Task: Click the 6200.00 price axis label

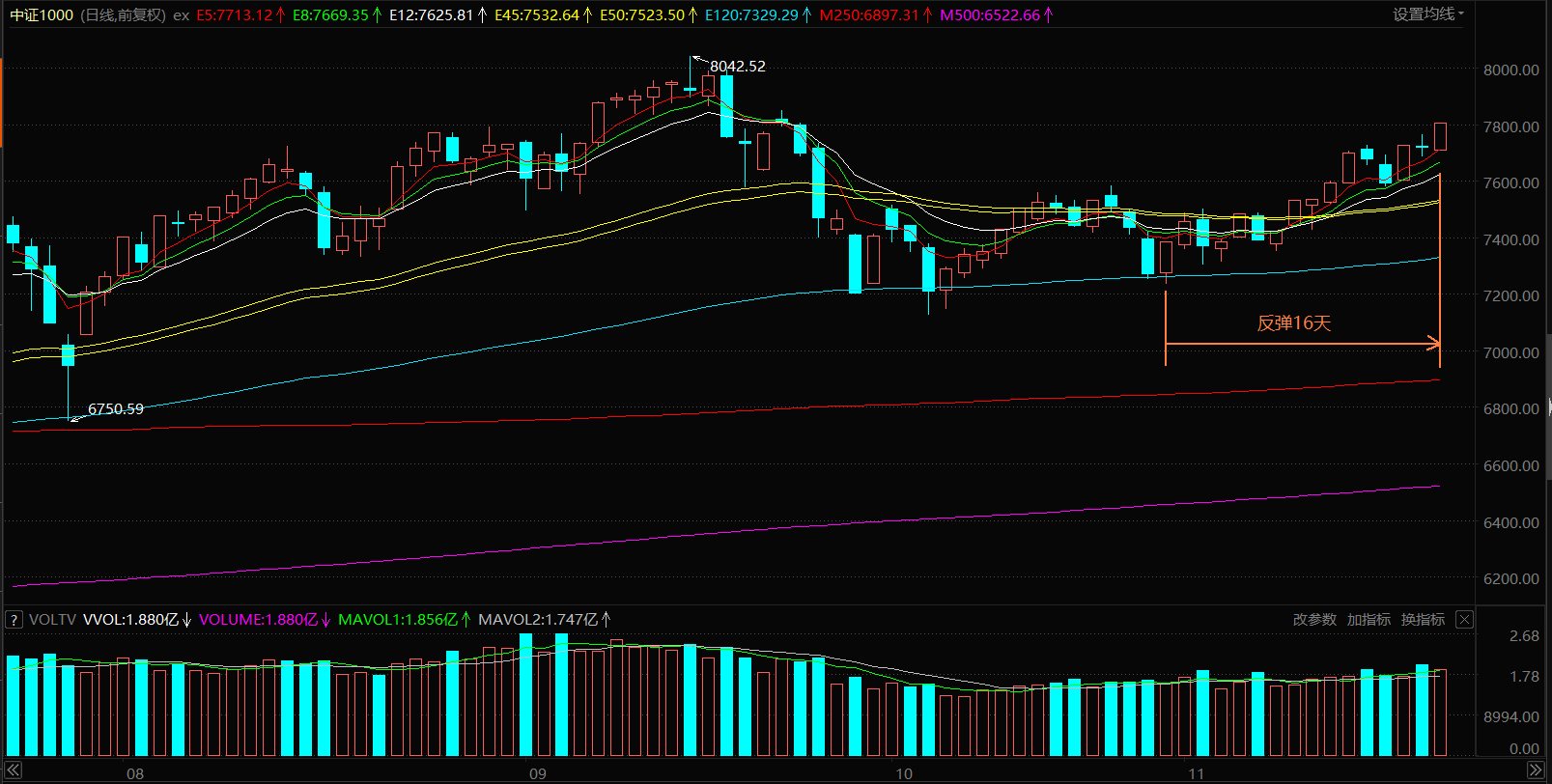Action: tap(1511, 578)
